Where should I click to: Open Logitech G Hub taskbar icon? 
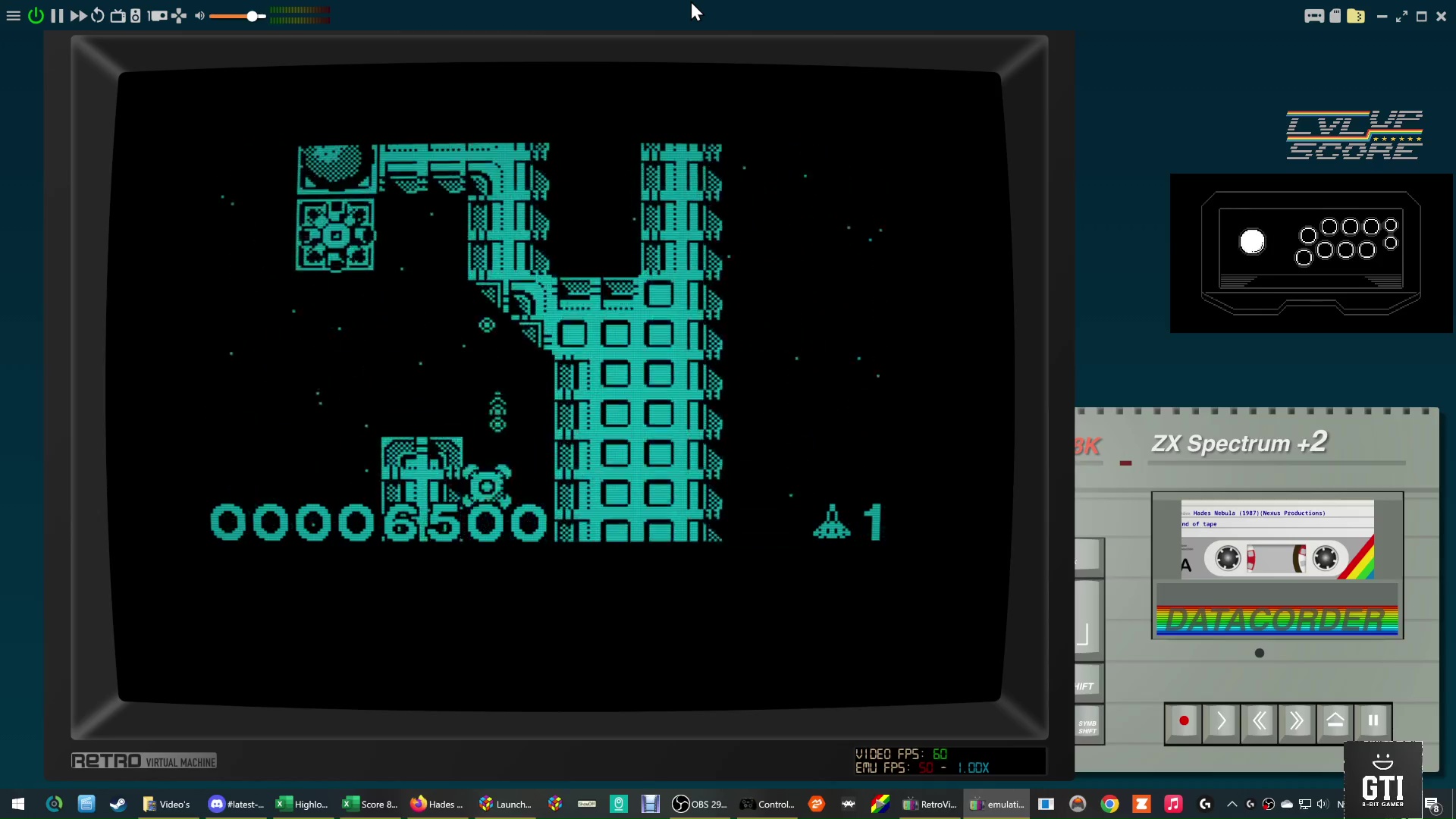pyautogui.click(x=1205, y=804)
